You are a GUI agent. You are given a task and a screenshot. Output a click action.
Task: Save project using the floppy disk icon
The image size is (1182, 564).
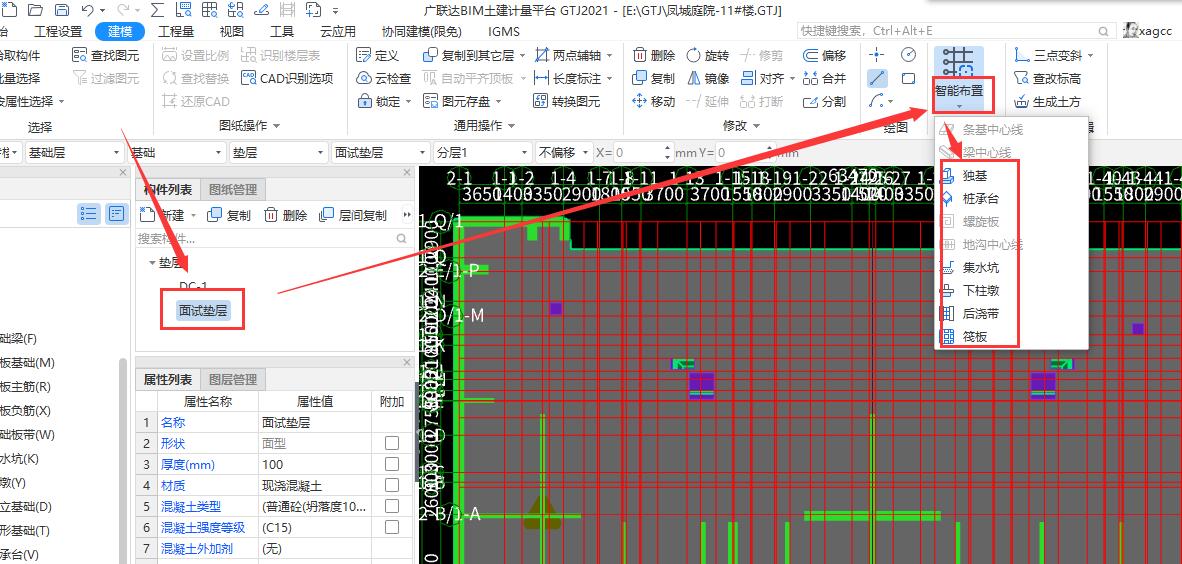click(x=63, y=11)
